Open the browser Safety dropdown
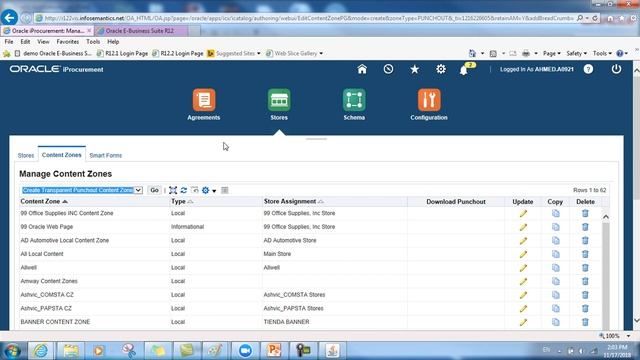The width and height of the screenshot is (640, 360). tap(576, 53)
